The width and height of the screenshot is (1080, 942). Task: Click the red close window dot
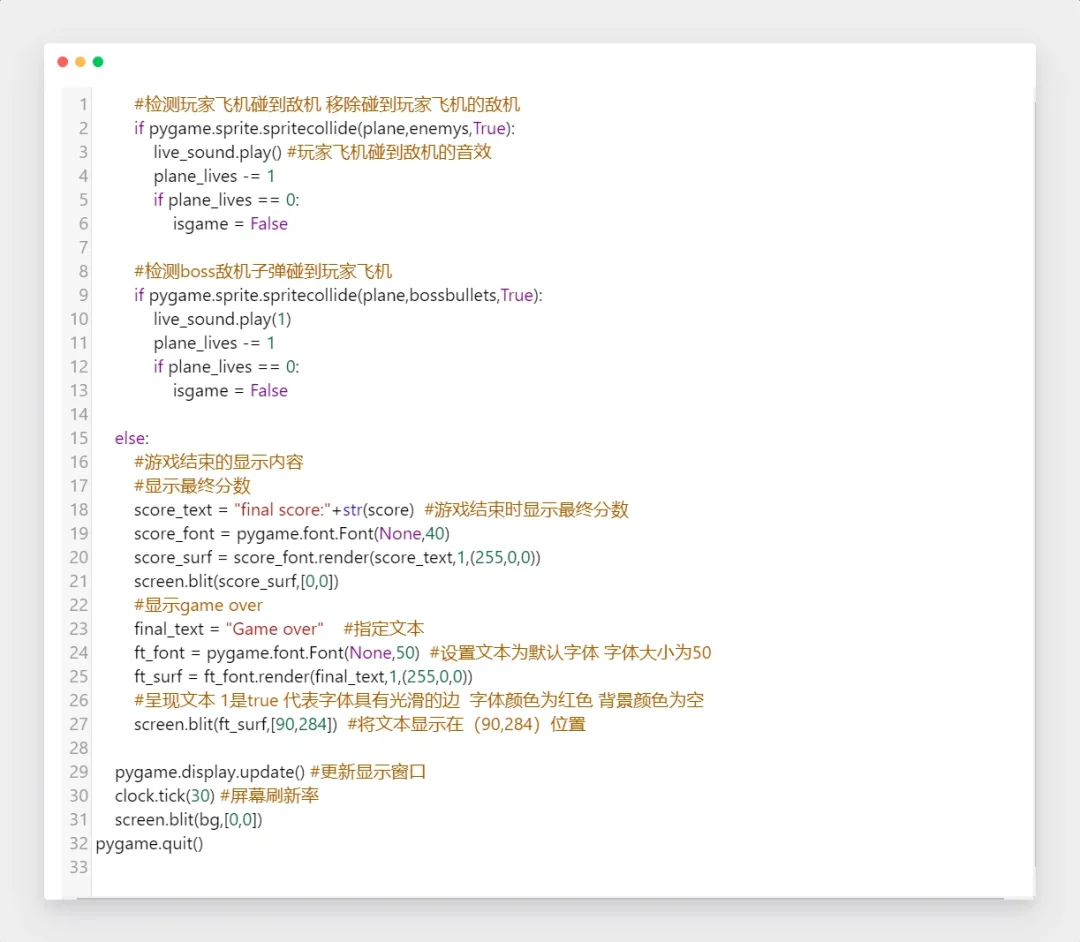coord(63,62)
